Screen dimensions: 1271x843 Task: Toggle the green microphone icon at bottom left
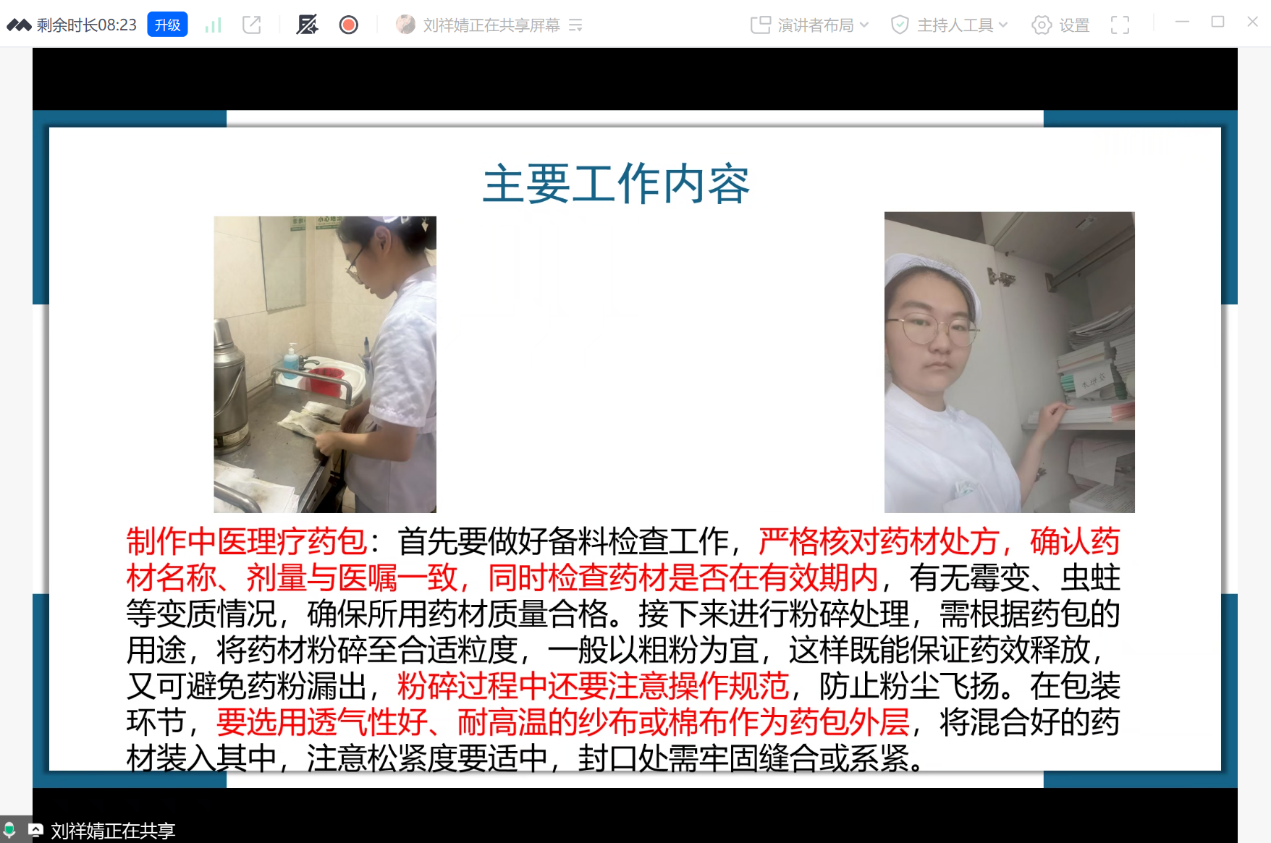click(10, 830)
